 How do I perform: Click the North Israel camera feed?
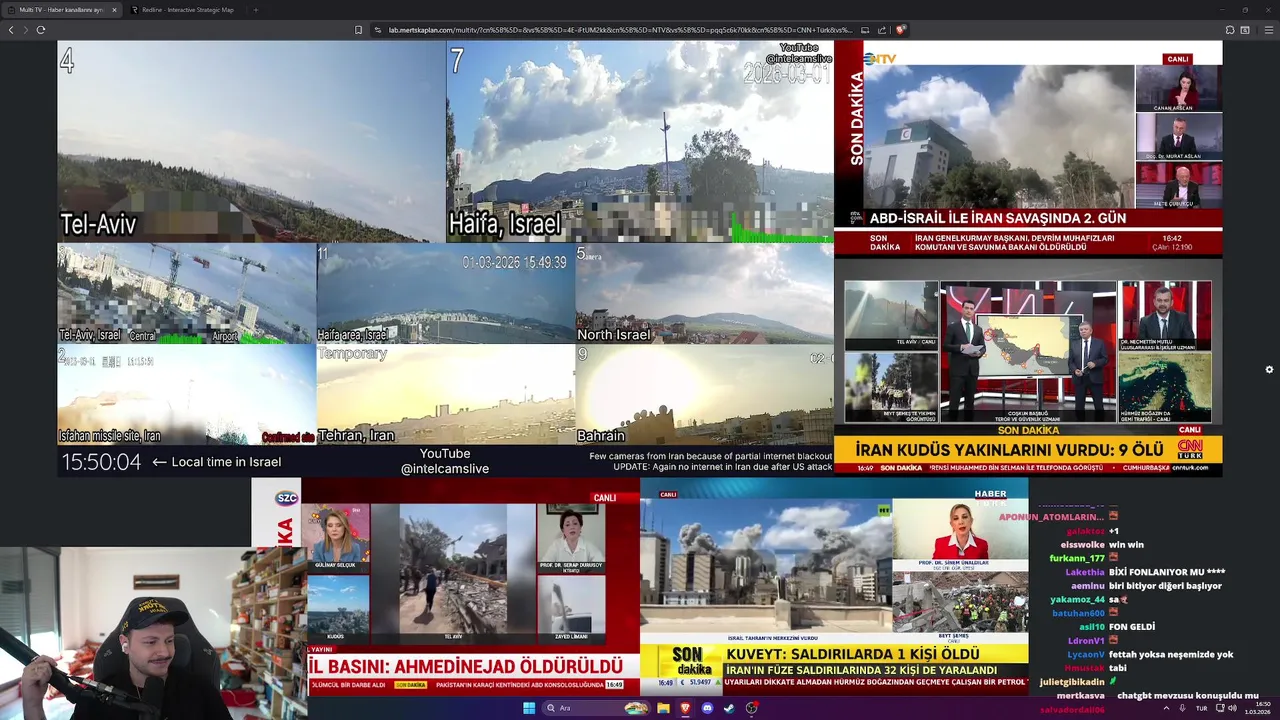pos(704,294)
